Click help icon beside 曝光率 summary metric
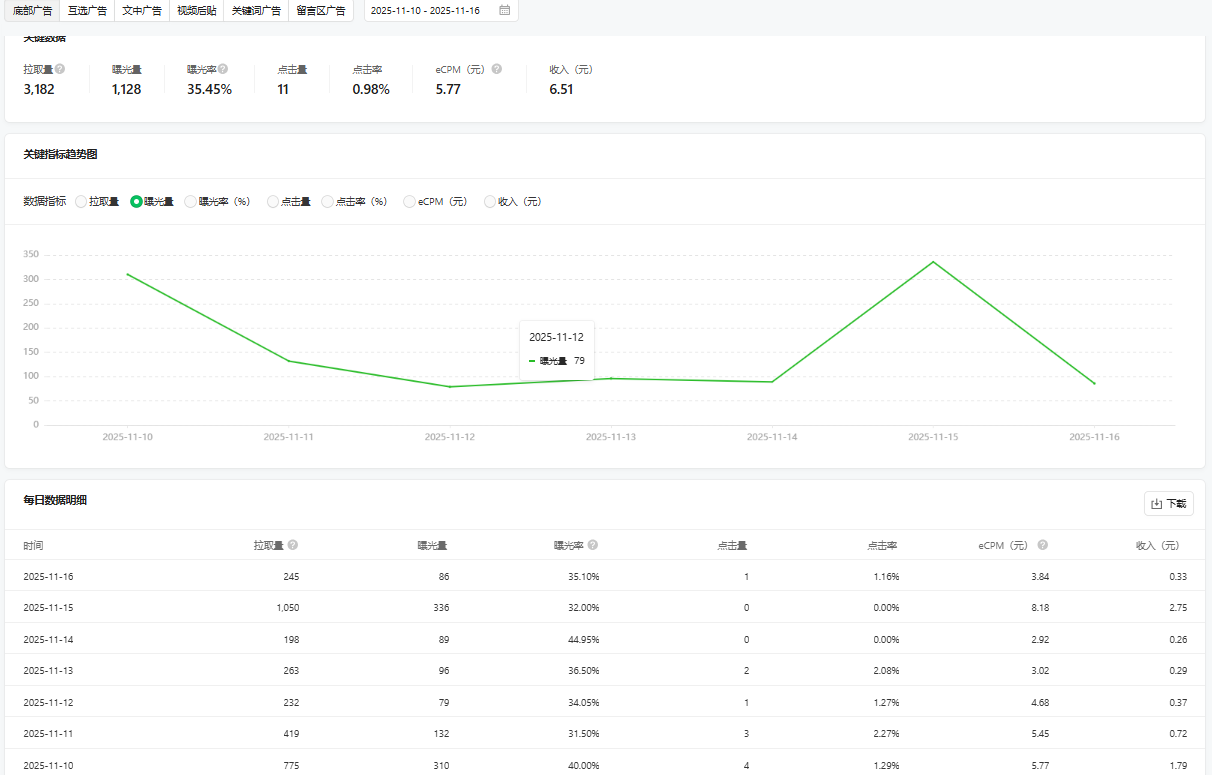The image size is (1212, 775). [x=223, y=70]
